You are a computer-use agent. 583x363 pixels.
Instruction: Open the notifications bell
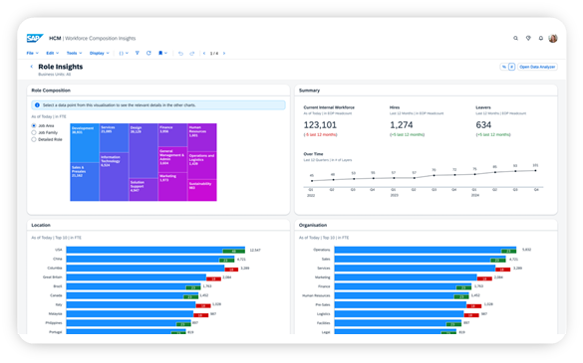(541, 38)
